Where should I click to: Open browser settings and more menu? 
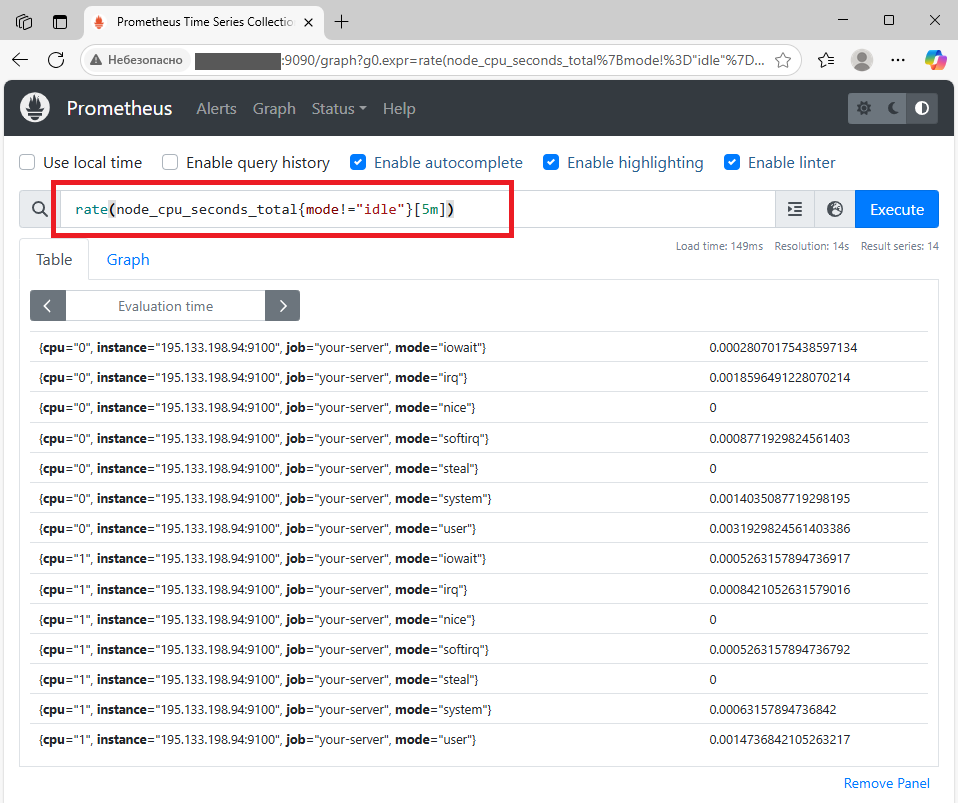click(x=898, y=60)
